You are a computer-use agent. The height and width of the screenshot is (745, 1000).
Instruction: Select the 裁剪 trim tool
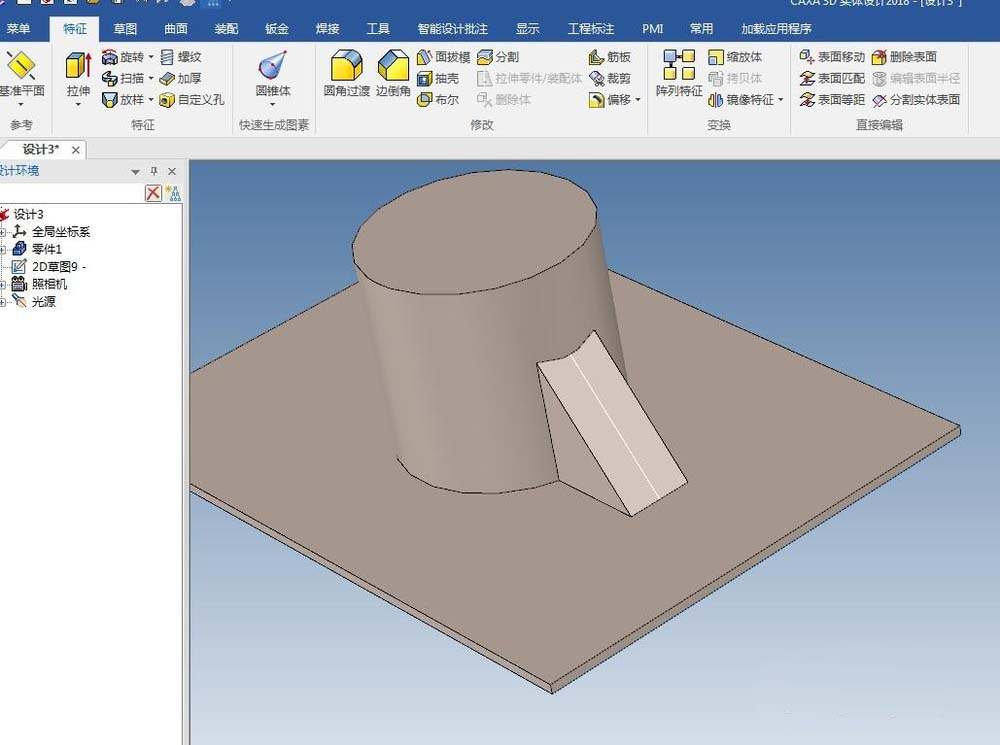click(x=610, y=78)
